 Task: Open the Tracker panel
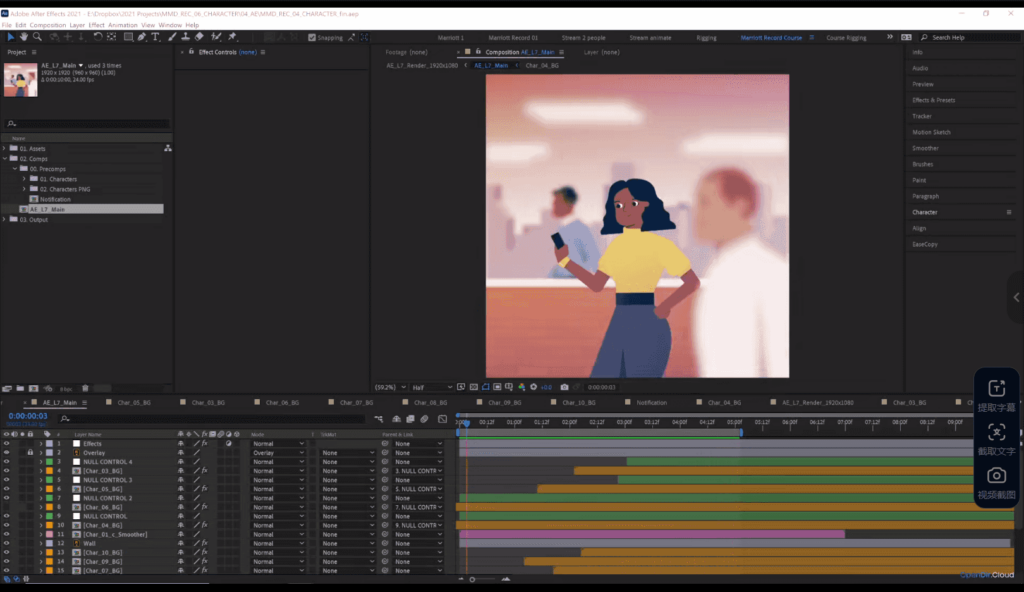[922, 116]
